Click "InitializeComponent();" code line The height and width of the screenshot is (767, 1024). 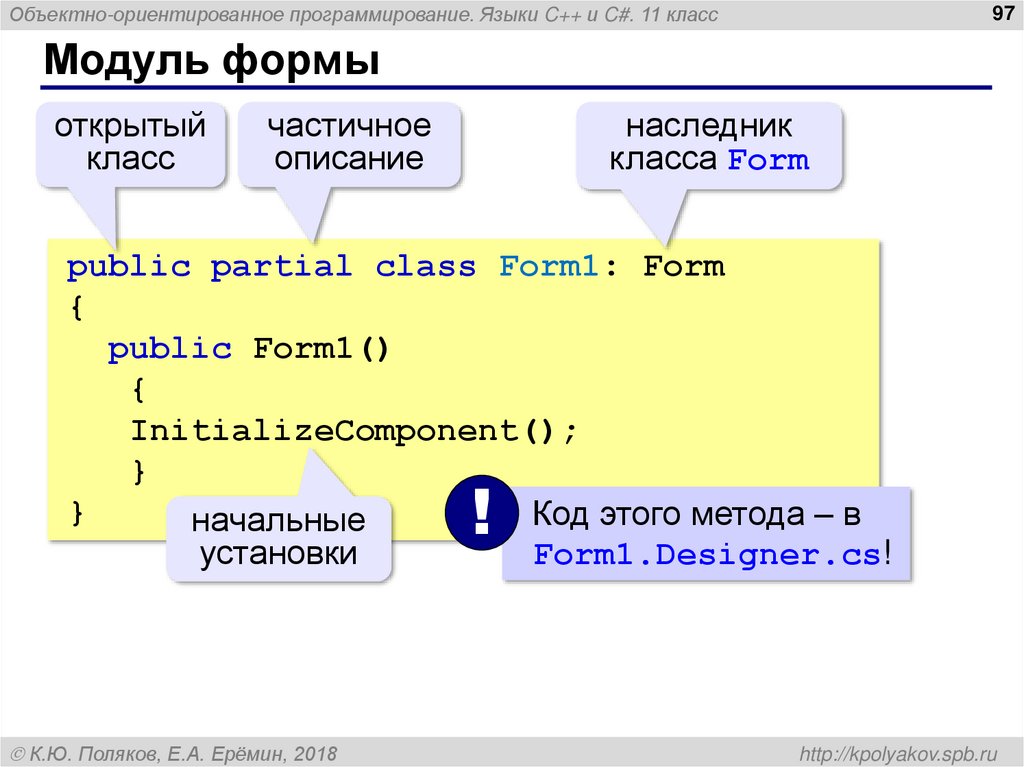tap(354, 431)
